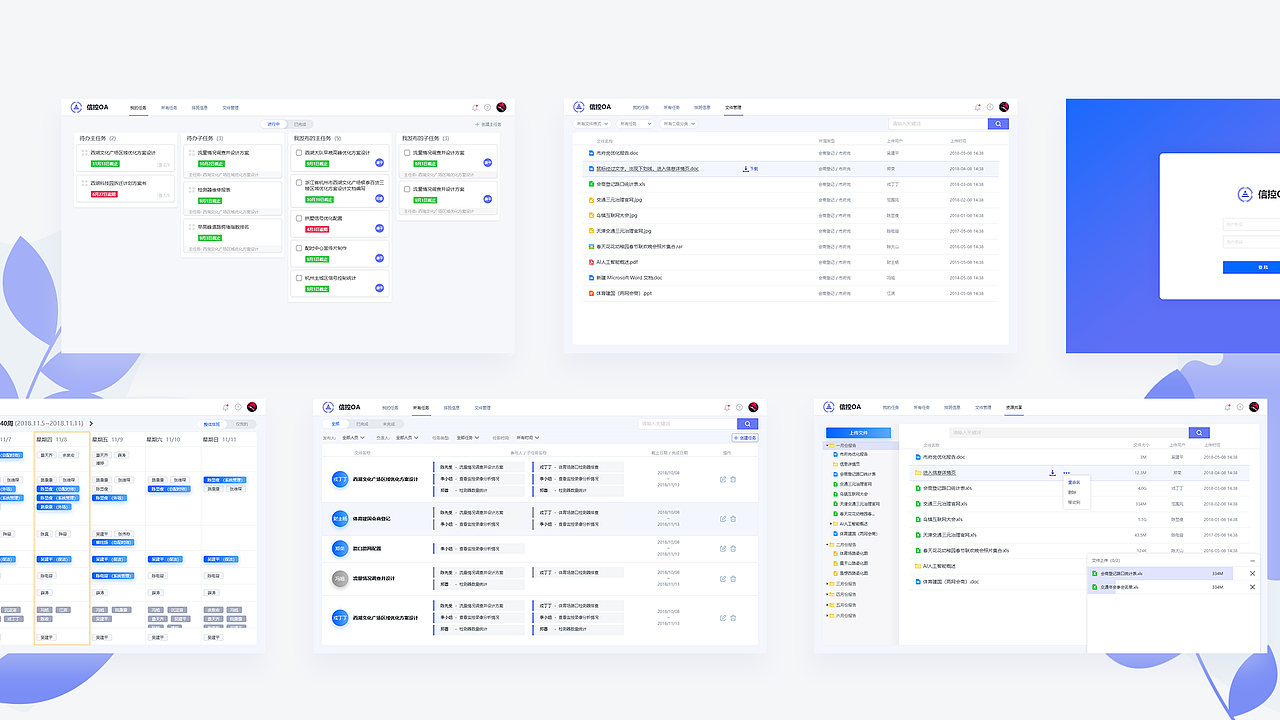Check upper 流量情况调查并设计方案 checkbox in 我发布的子任务
Screen dimensions: 1280x720
tap(407, 153)
